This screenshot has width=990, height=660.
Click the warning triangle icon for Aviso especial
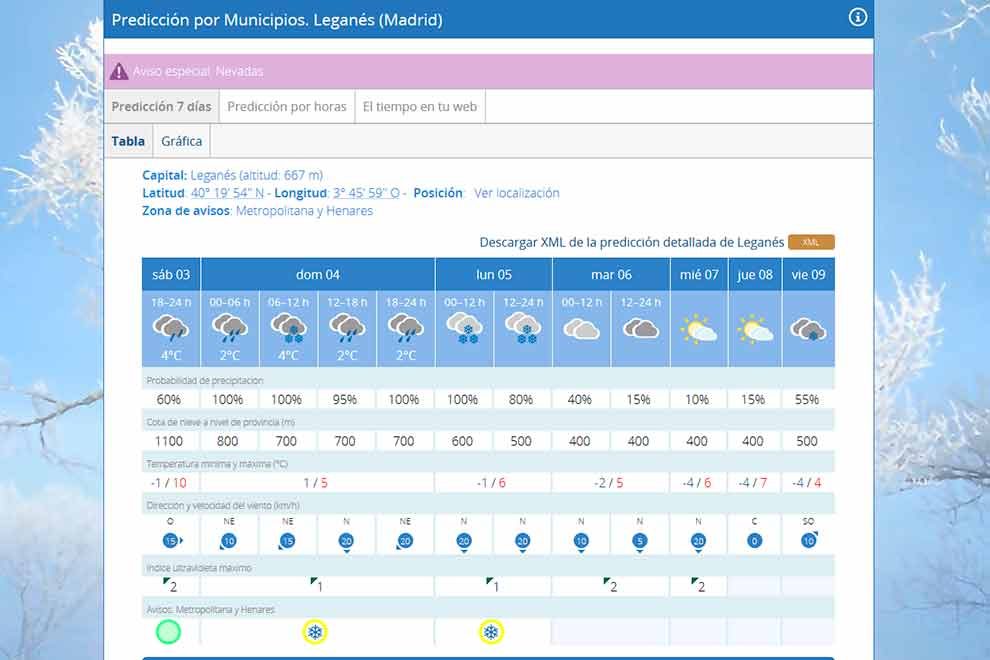[x=119, y=71]
